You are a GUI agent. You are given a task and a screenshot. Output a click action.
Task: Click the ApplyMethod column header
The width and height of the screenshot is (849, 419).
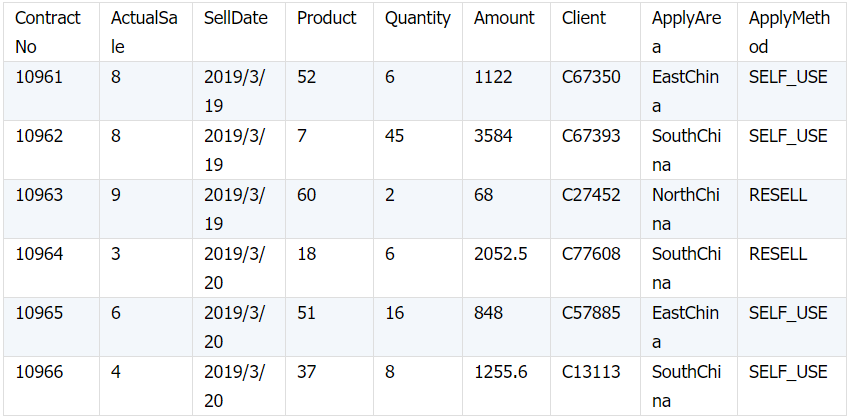(788, 32)
